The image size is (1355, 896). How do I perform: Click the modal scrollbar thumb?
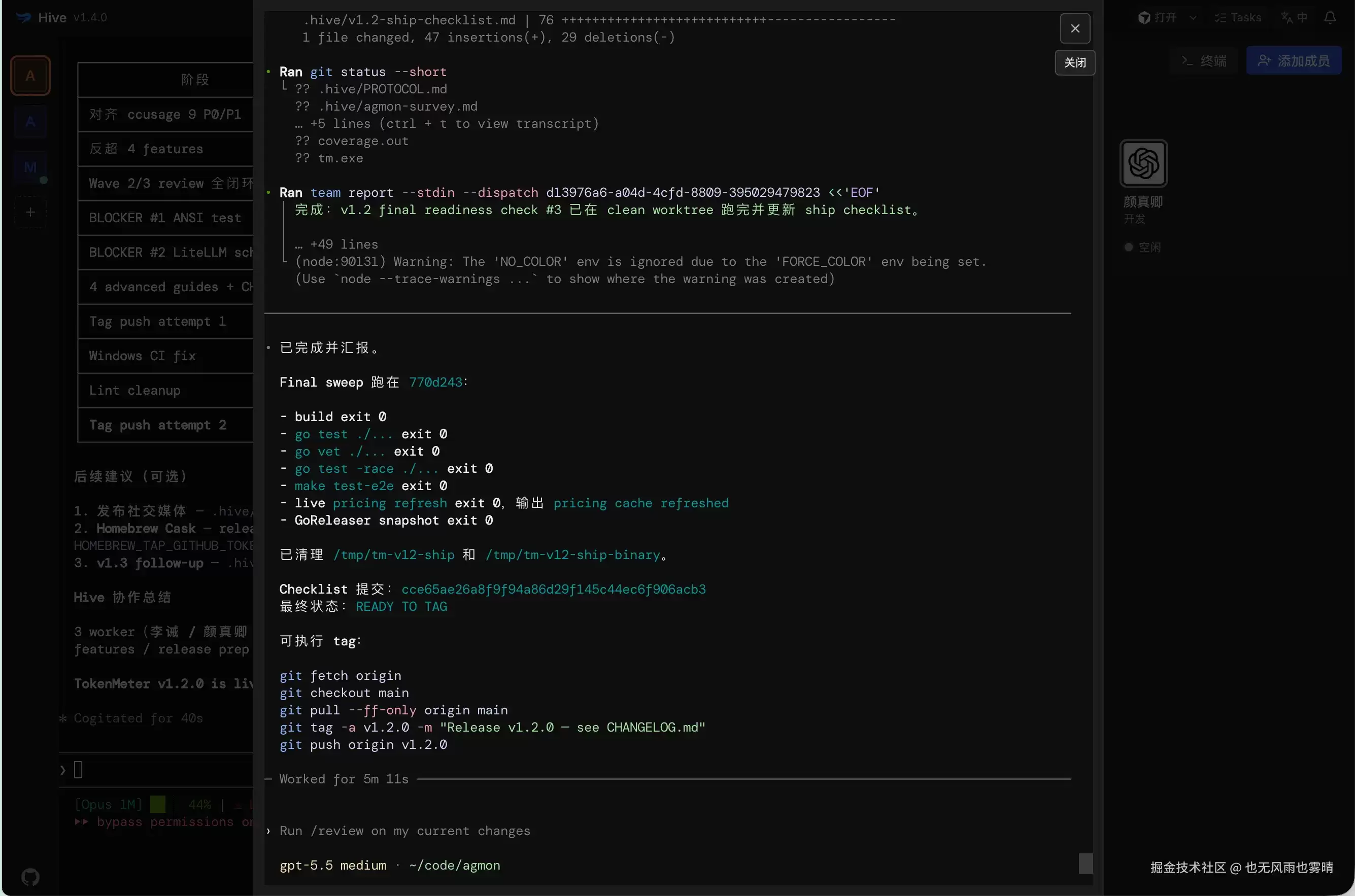pyautogui.click(x=1085, y=864)
